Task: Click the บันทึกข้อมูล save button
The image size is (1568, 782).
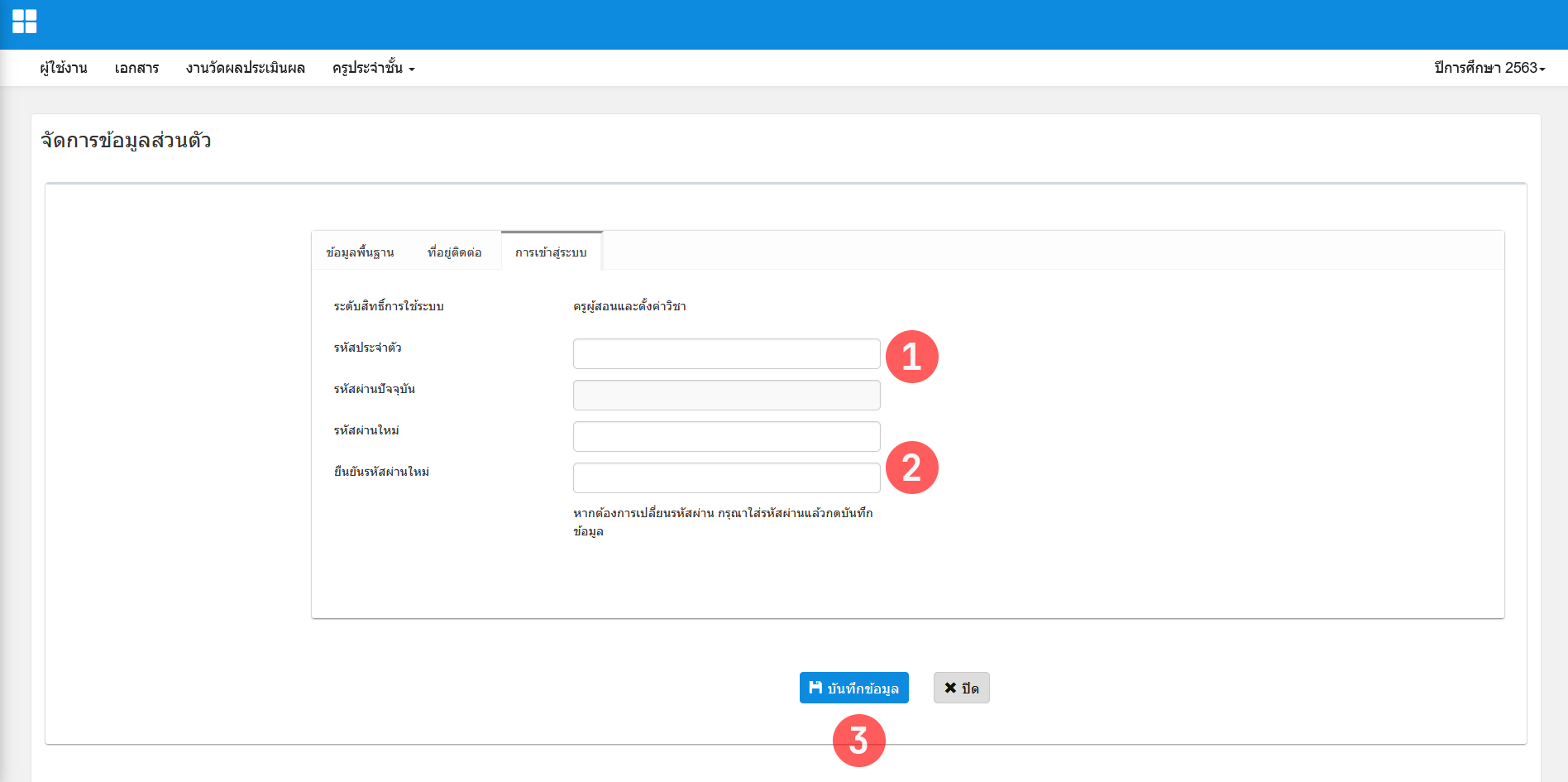Action: tap(854, 688)
